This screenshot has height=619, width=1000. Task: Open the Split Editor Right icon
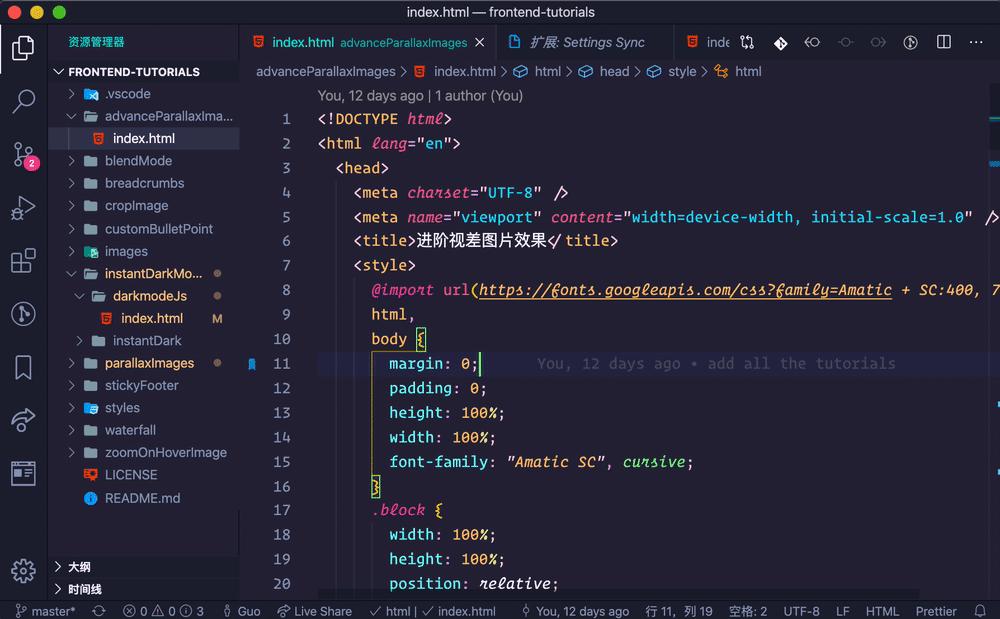click(x=941, y=42)
